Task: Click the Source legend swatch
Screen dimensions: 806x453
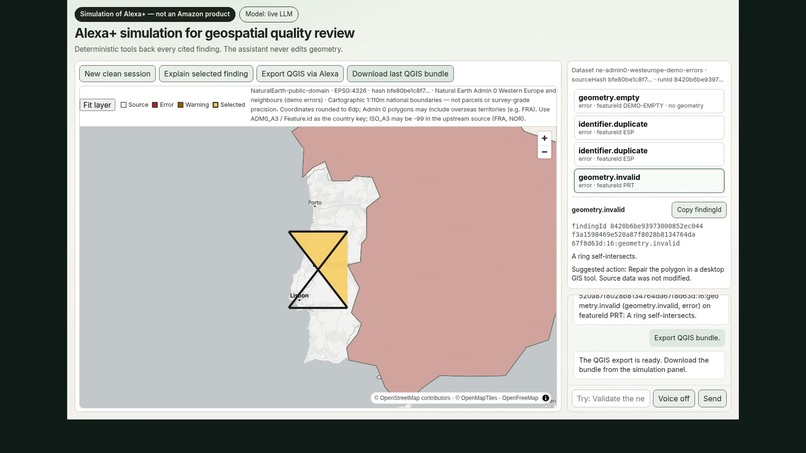Action: pos(123,105)
